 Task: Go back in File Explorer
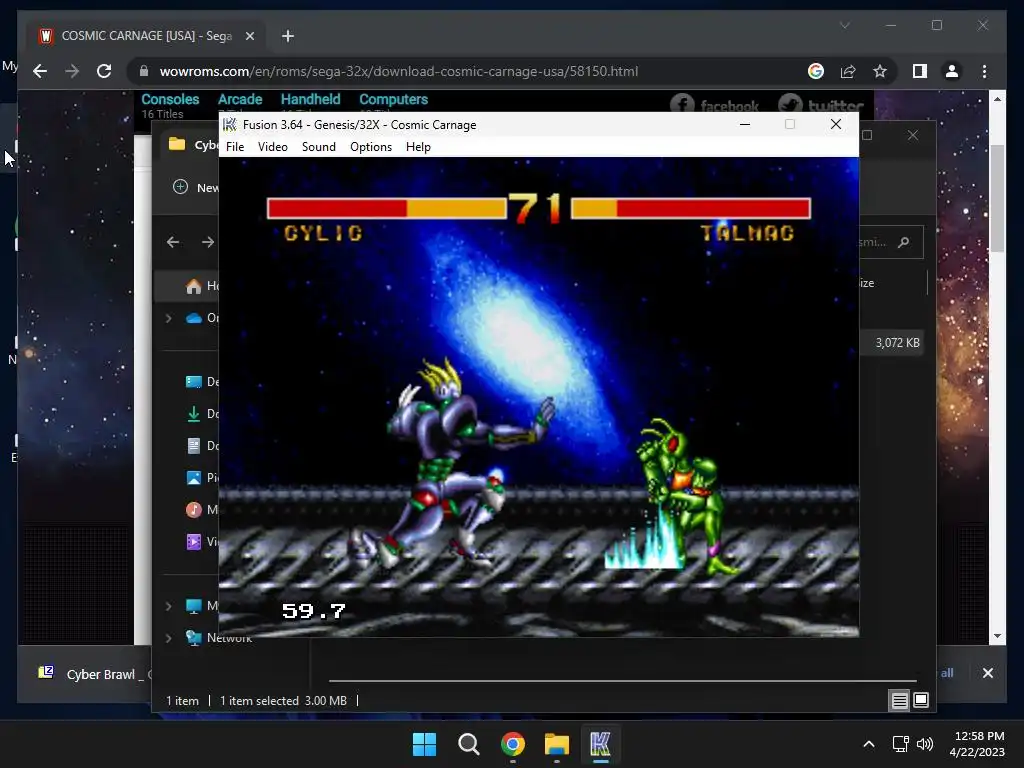pyautogui.click(x=173, y=242)
